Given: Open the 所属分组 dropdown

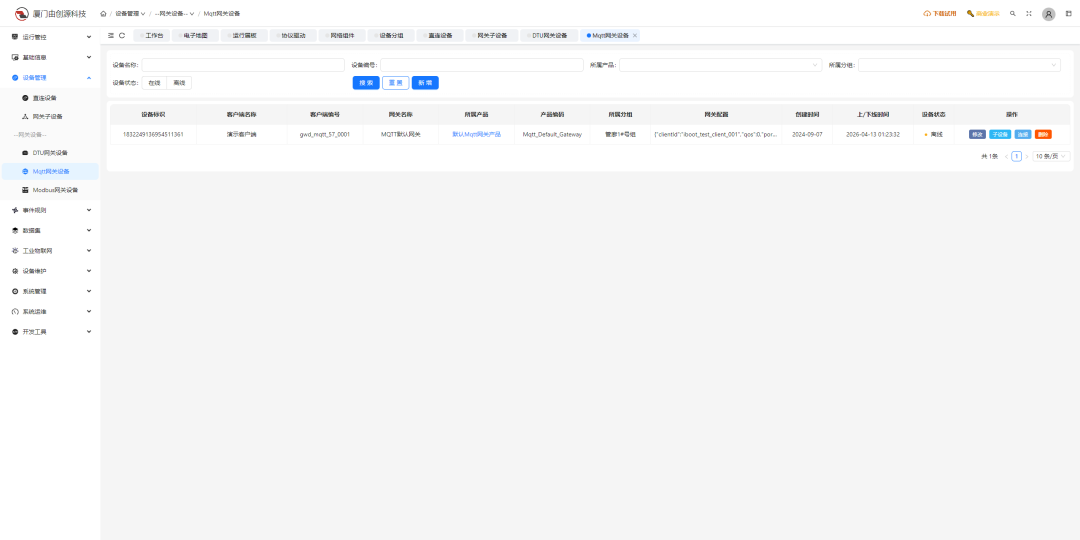Looking at the screenshot, I should coord(958,65).
